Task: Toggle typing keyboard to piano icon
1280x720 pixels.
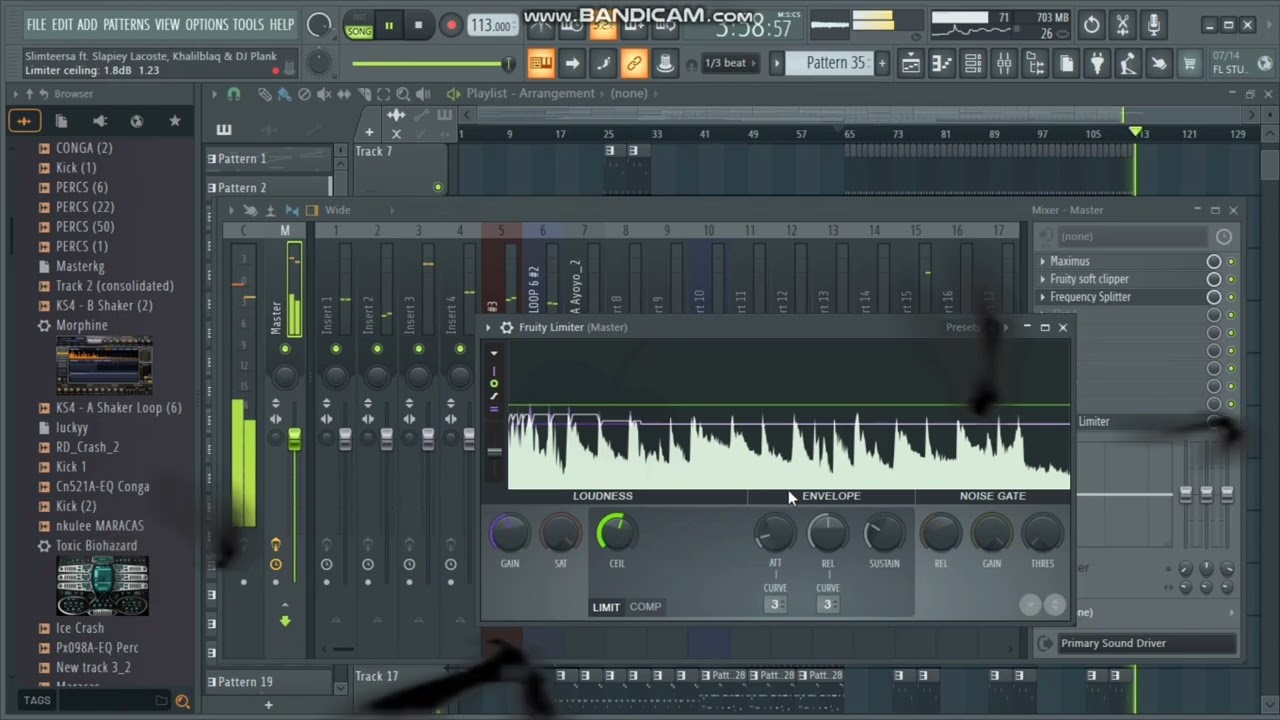Action: click(x=541, y=64)
